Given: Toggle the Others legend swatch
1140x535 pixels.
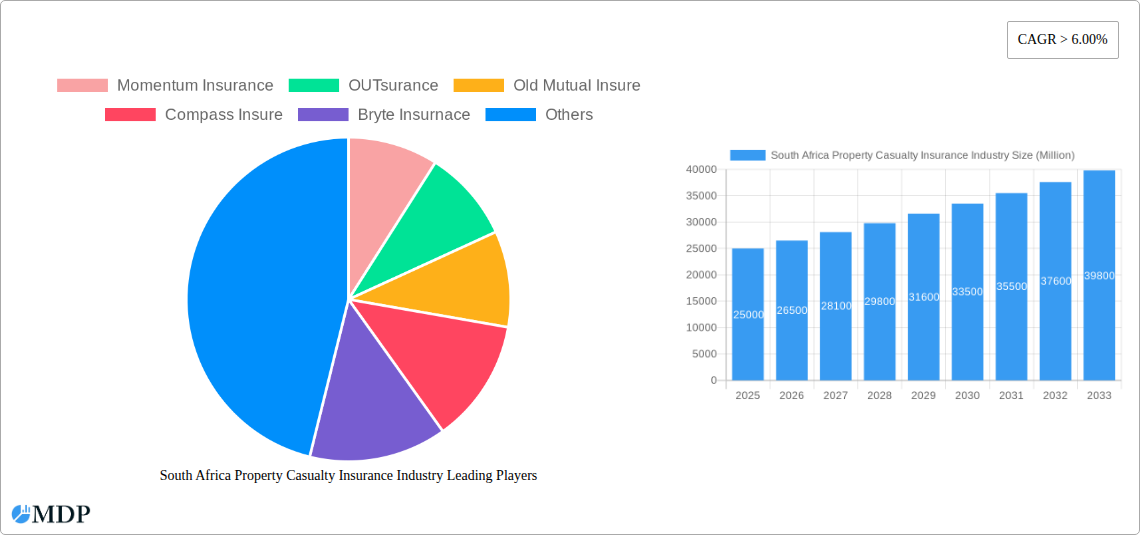Looking at the screenshot, I should pos(510,114).
